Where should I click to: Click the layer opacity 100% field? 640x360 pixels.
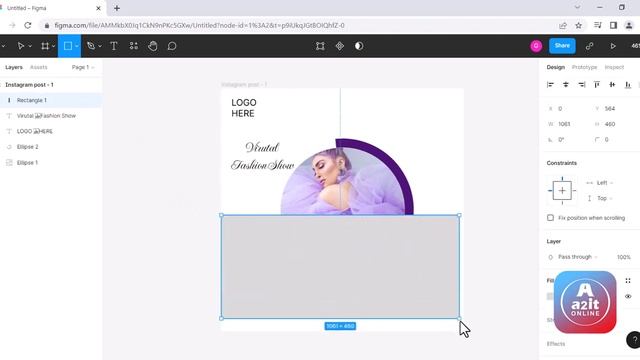click(x=623, y=257)
